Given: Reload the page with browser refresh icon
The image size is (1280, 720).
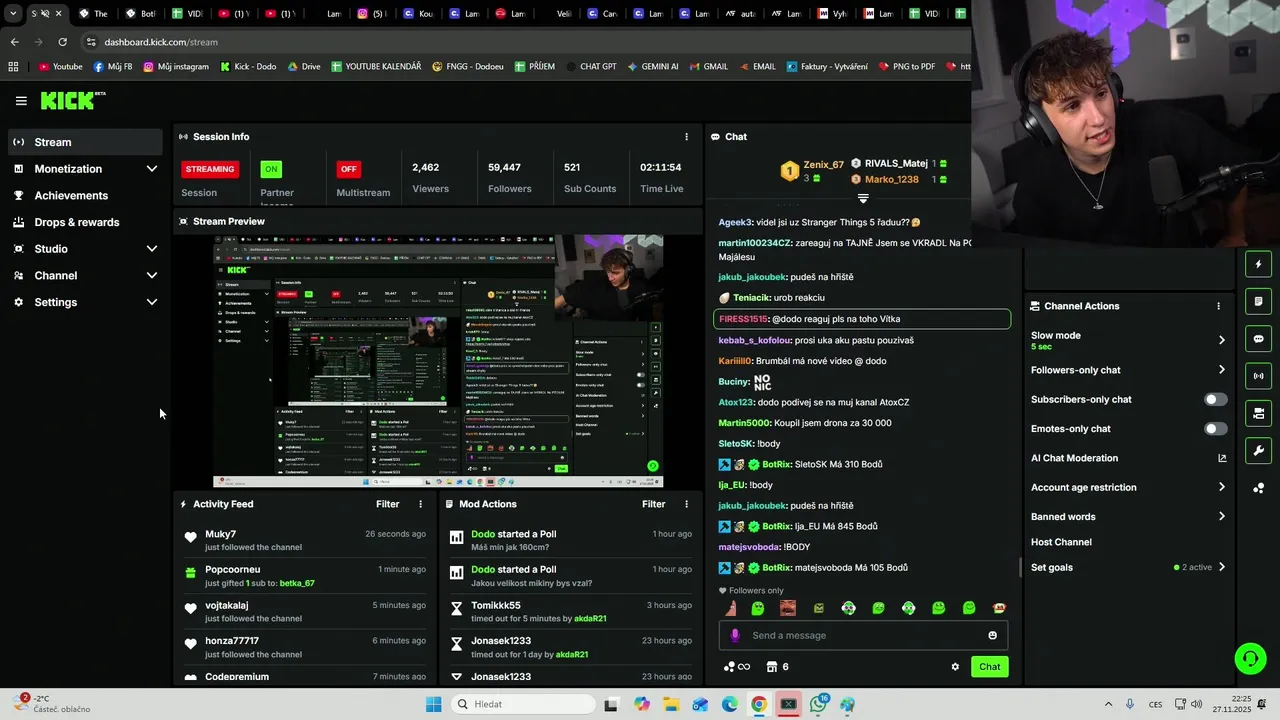Looking at the screenshot, I should pyautogui.click(x=62, y=42).
